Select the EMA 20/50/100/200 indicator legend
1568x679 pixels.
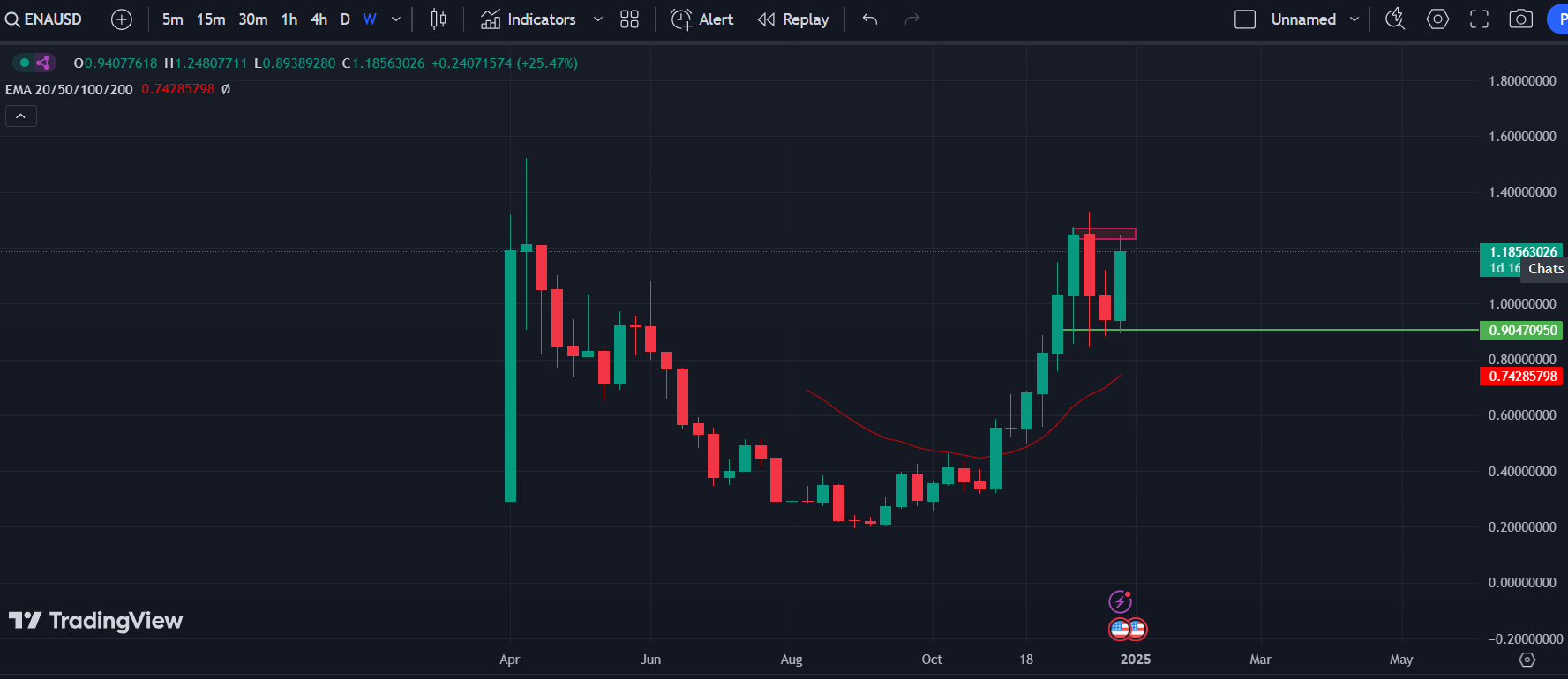(x=69, y=89)
